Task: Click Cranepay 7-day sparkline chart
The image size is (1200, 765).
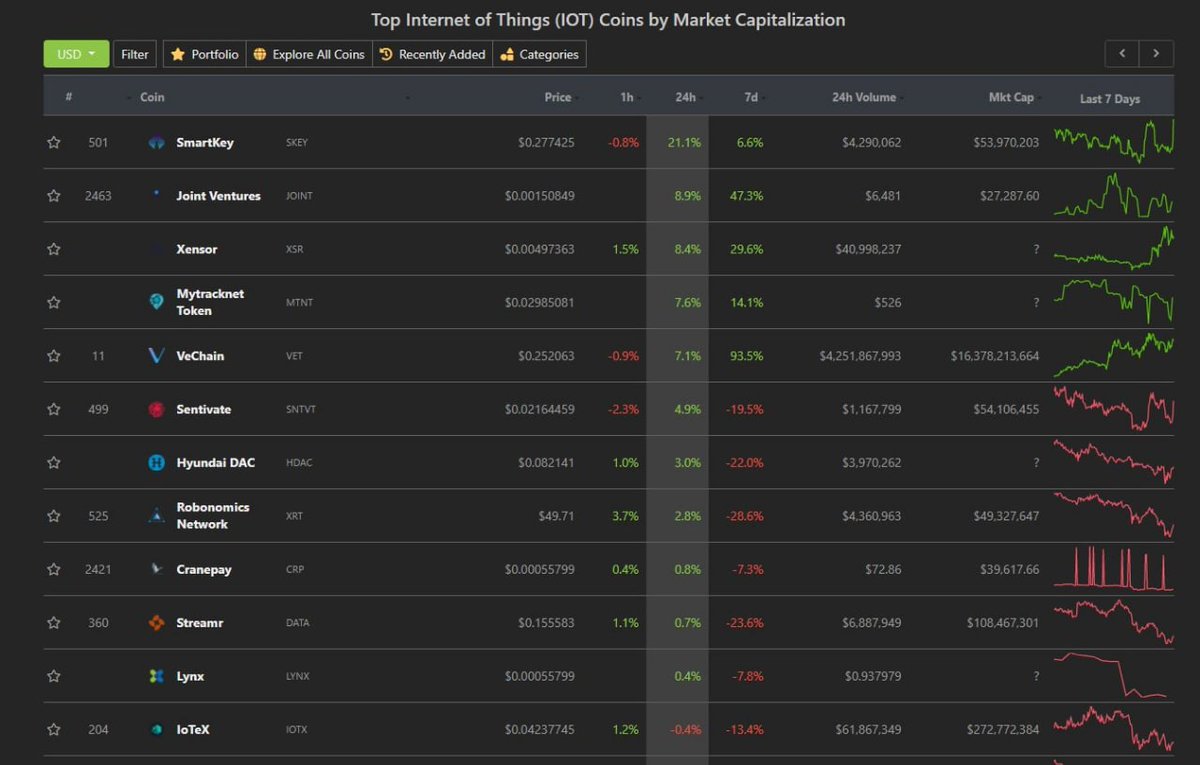Action: click(x=1113, y=569)
